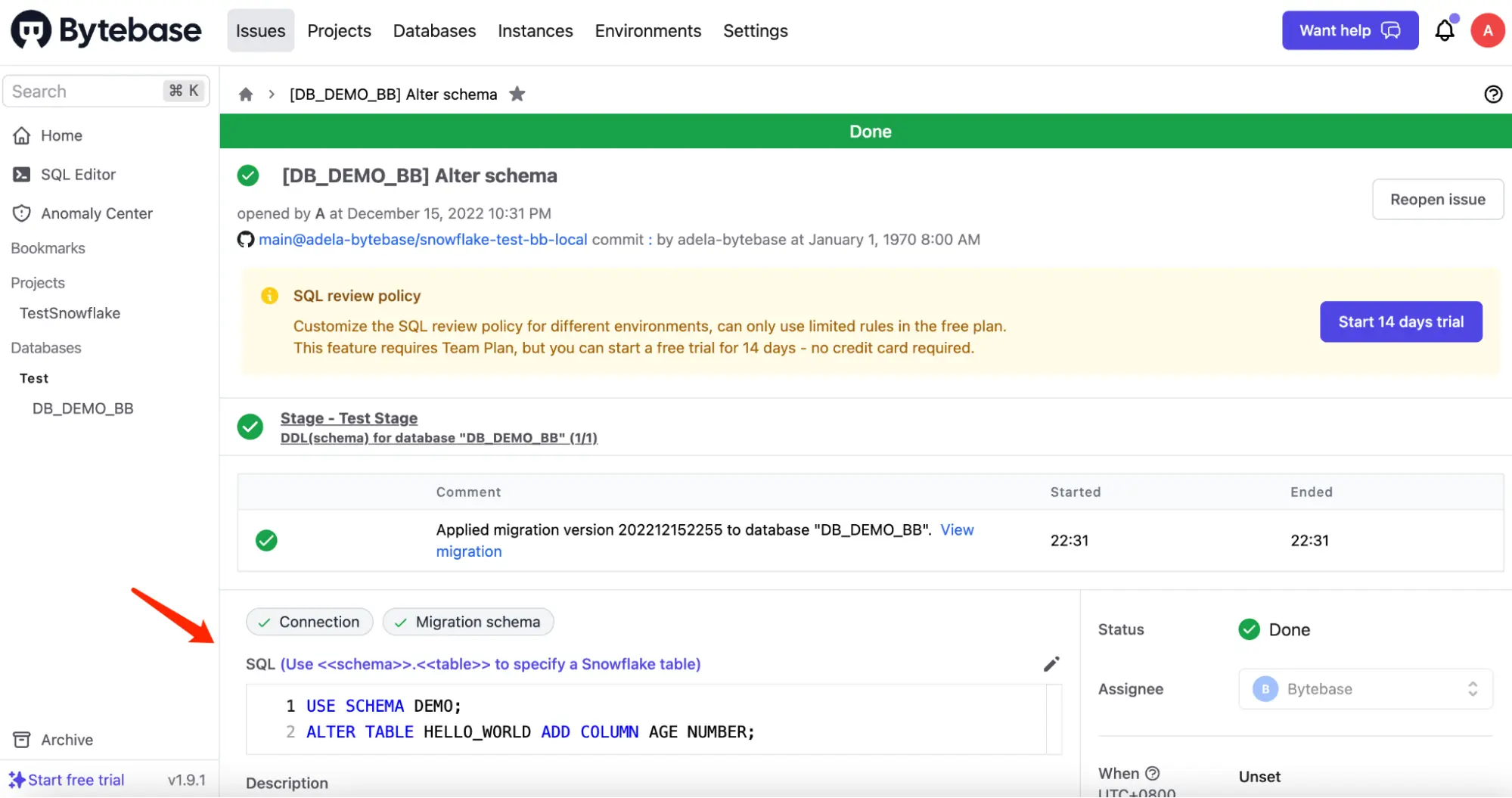Go to Home in sidebar

click(61, 135)
